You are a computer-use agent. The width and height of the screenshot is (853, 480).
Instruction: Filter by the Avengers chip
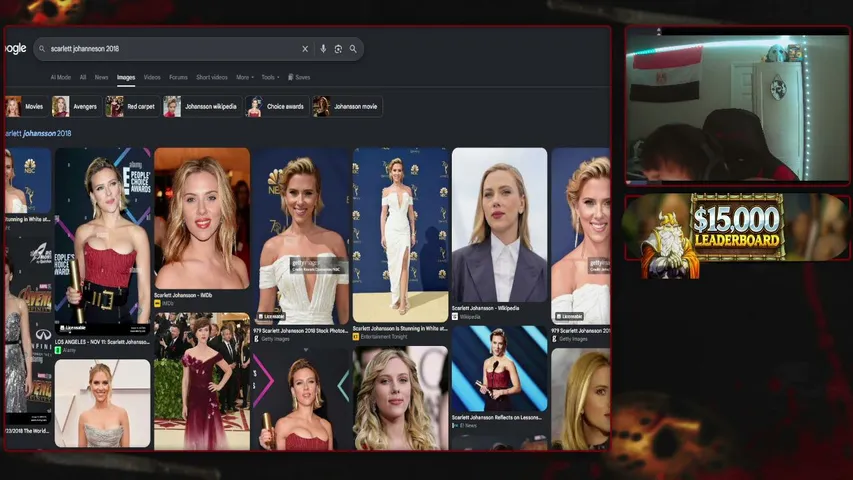point(76,107)
